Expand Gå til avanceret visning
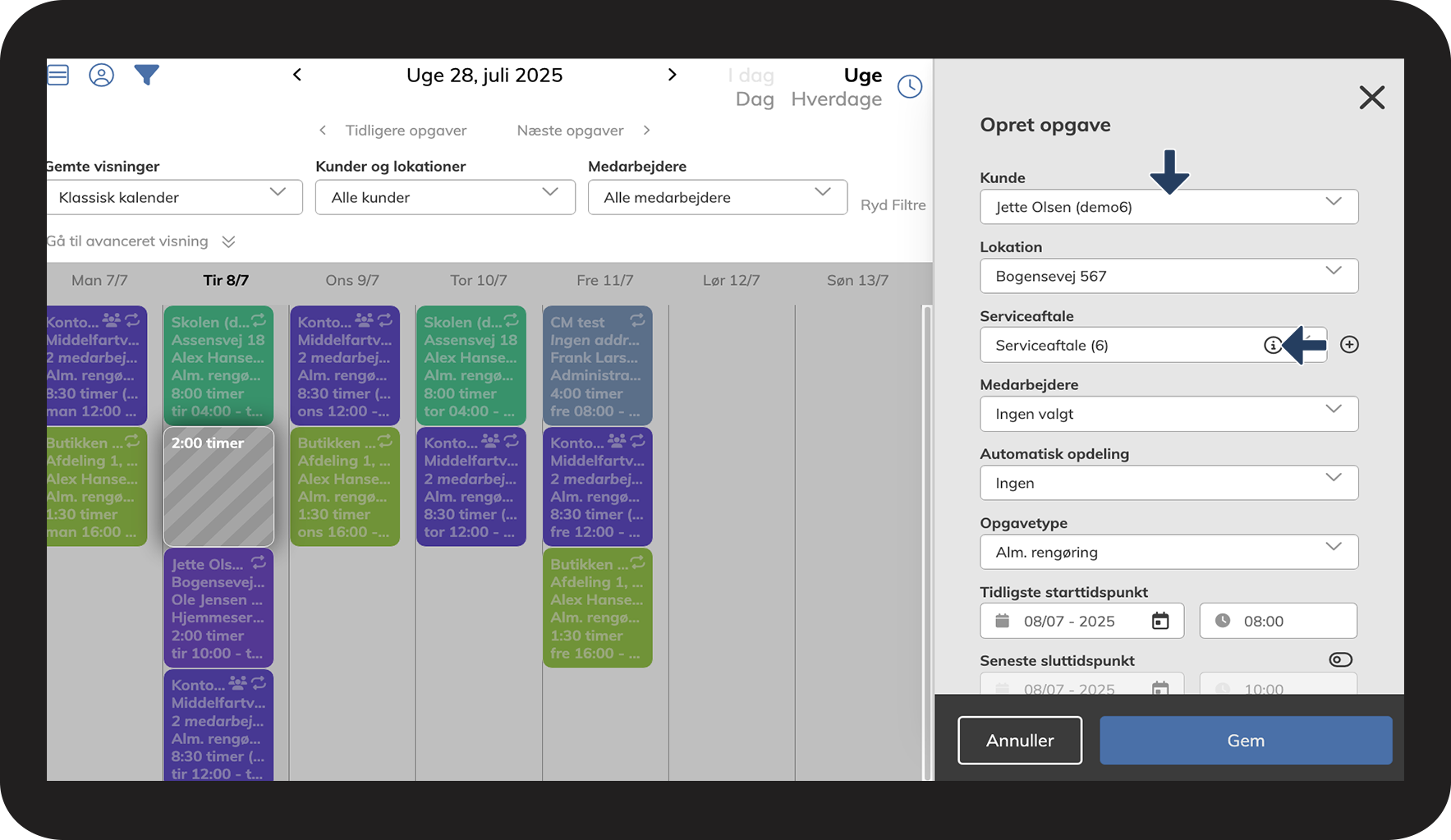Image resolution: width=1451 pixels, height=840 pixels. coord(141,241)
